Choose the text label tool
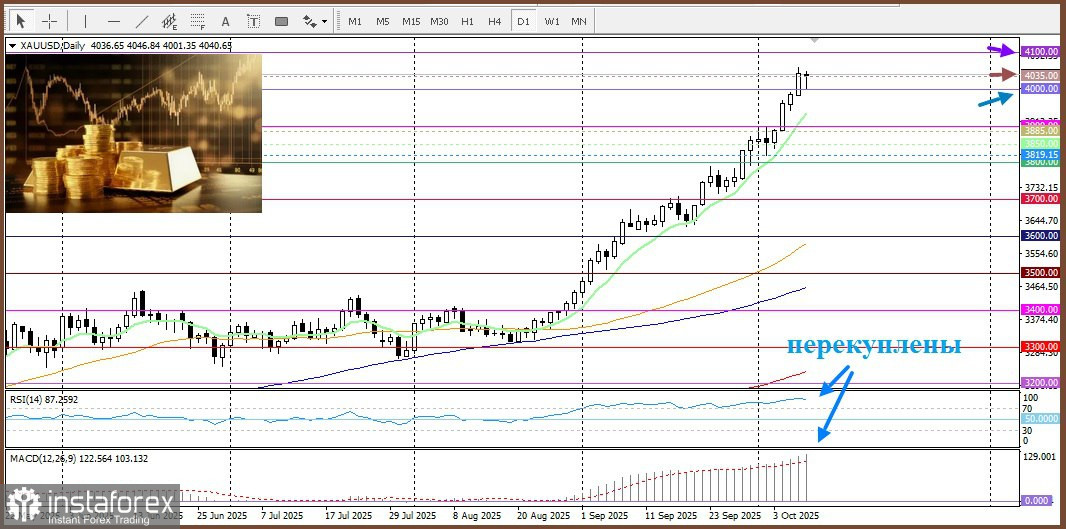Screen dimensions: 1066x529 253,21
